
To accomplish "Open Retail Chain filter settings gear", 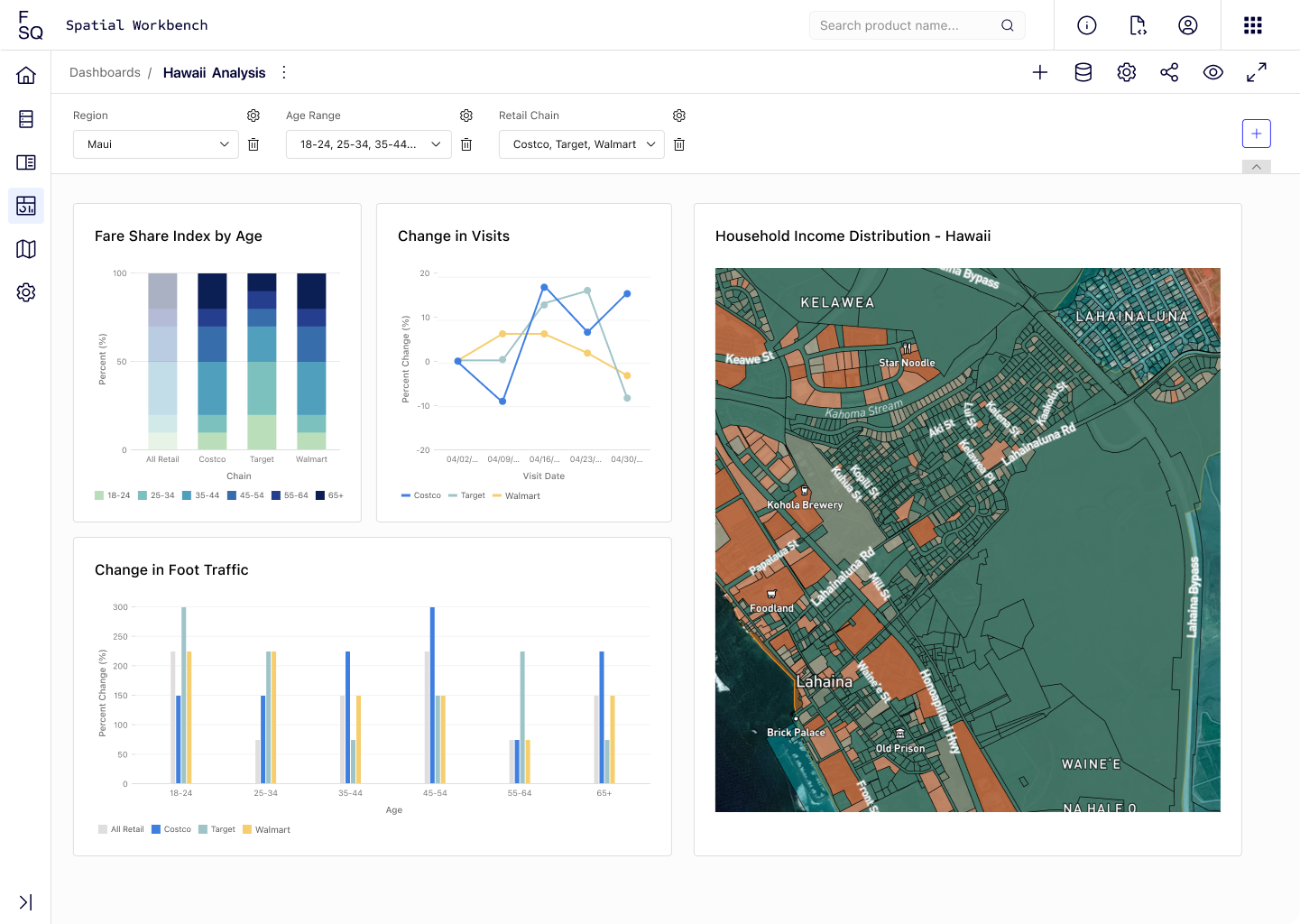I will (679, 115).
